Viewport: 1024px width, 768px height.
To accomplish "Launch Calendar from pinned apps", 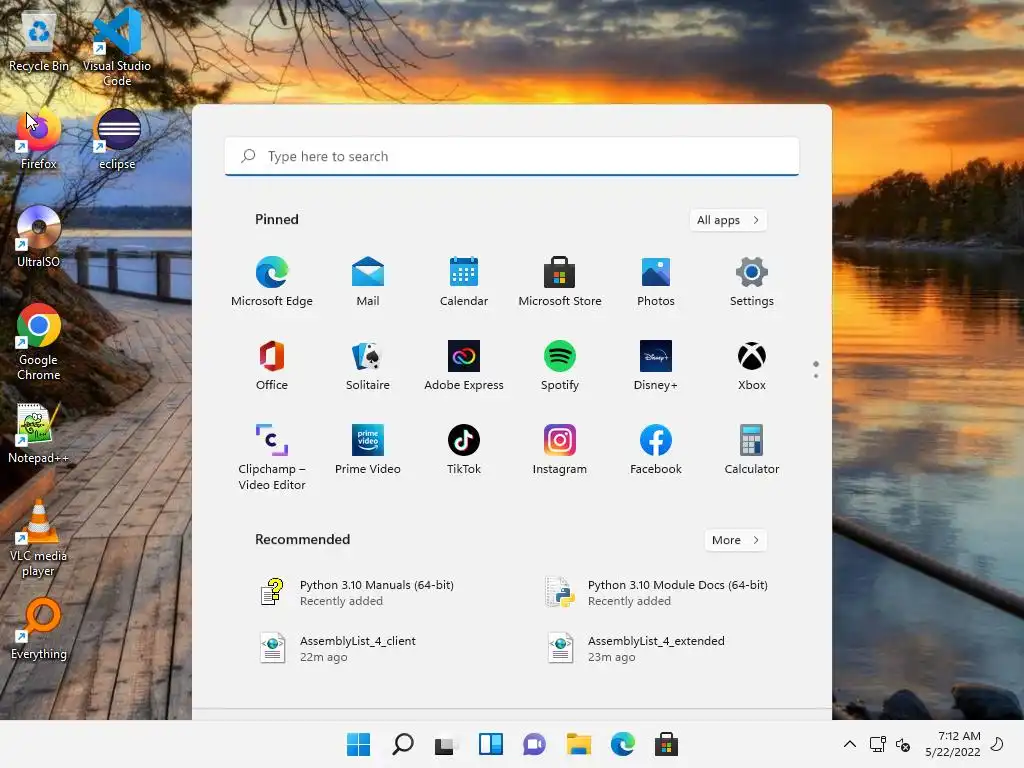I will tap(464, 281).
